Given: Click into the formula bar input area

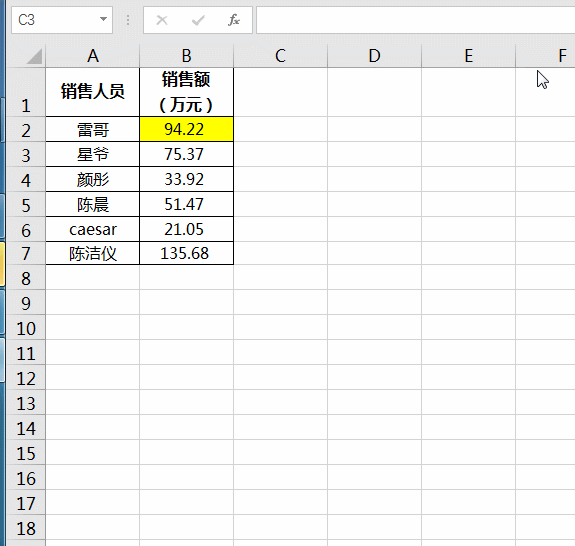Looking at the screenshot, I should (415, 20).
